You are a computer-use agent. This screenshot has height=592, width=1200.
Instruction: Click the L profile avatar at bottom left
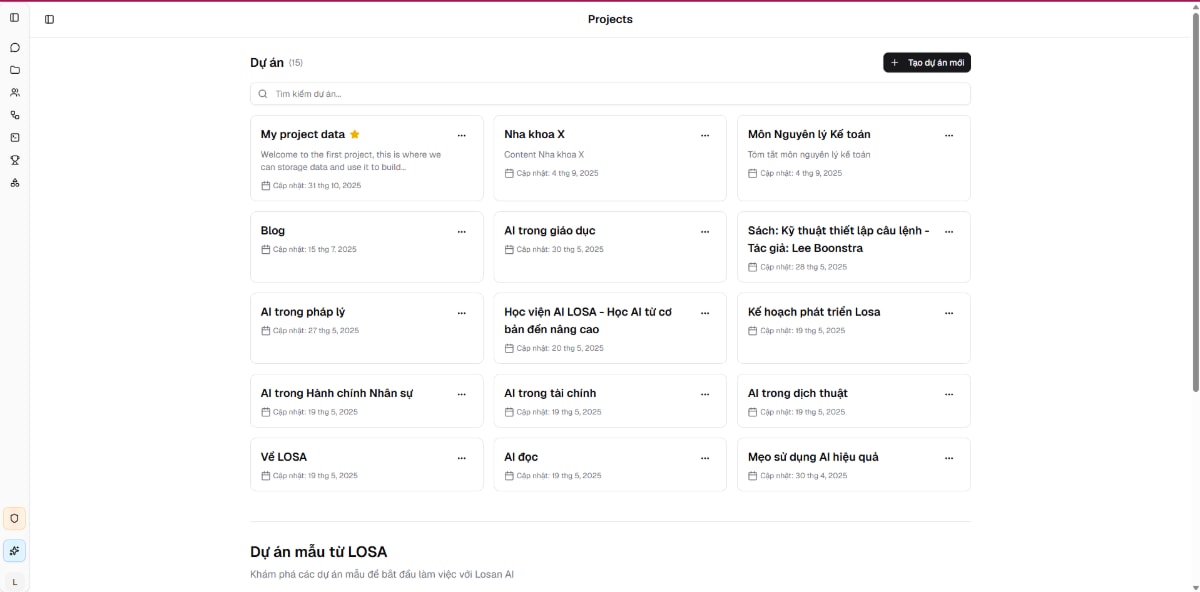coord(14,581)
